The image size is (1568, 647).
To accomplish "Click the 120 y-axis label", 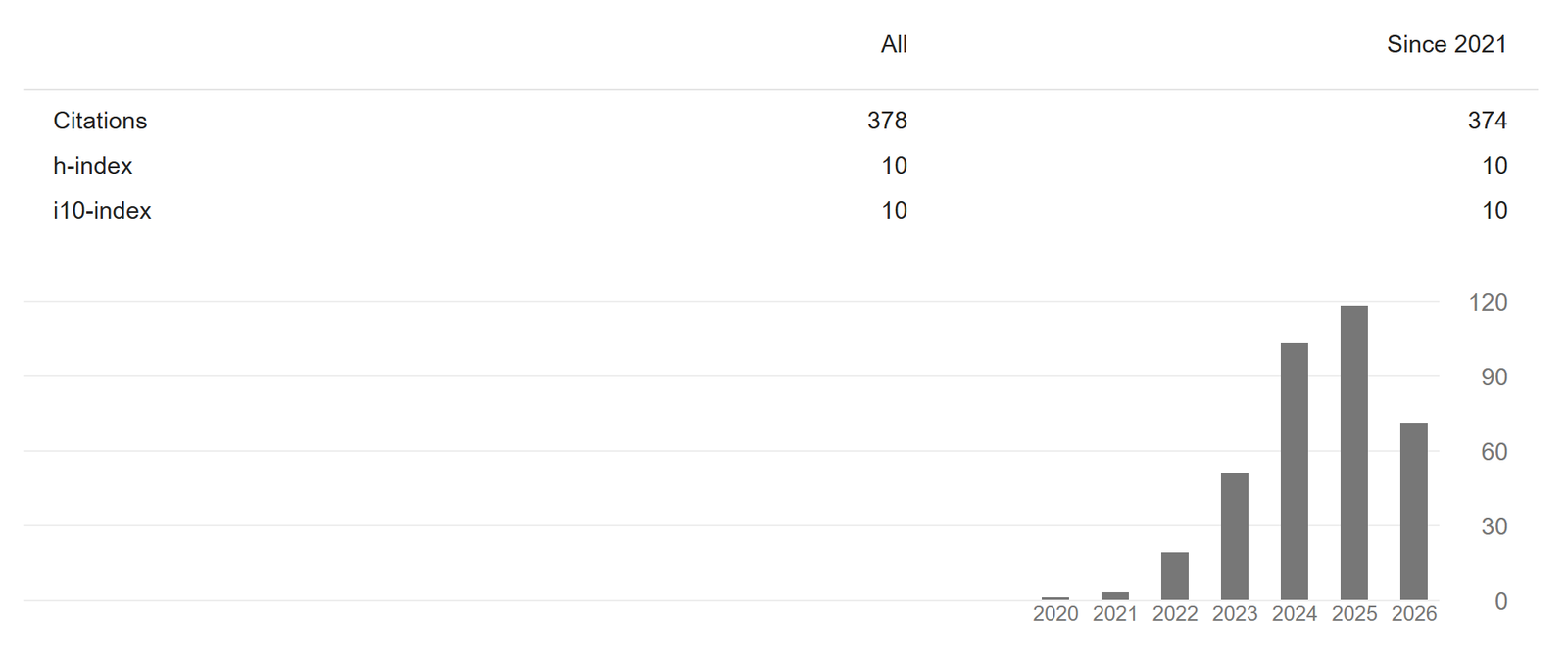I will pyautogui.click(x=1488, y=302).
